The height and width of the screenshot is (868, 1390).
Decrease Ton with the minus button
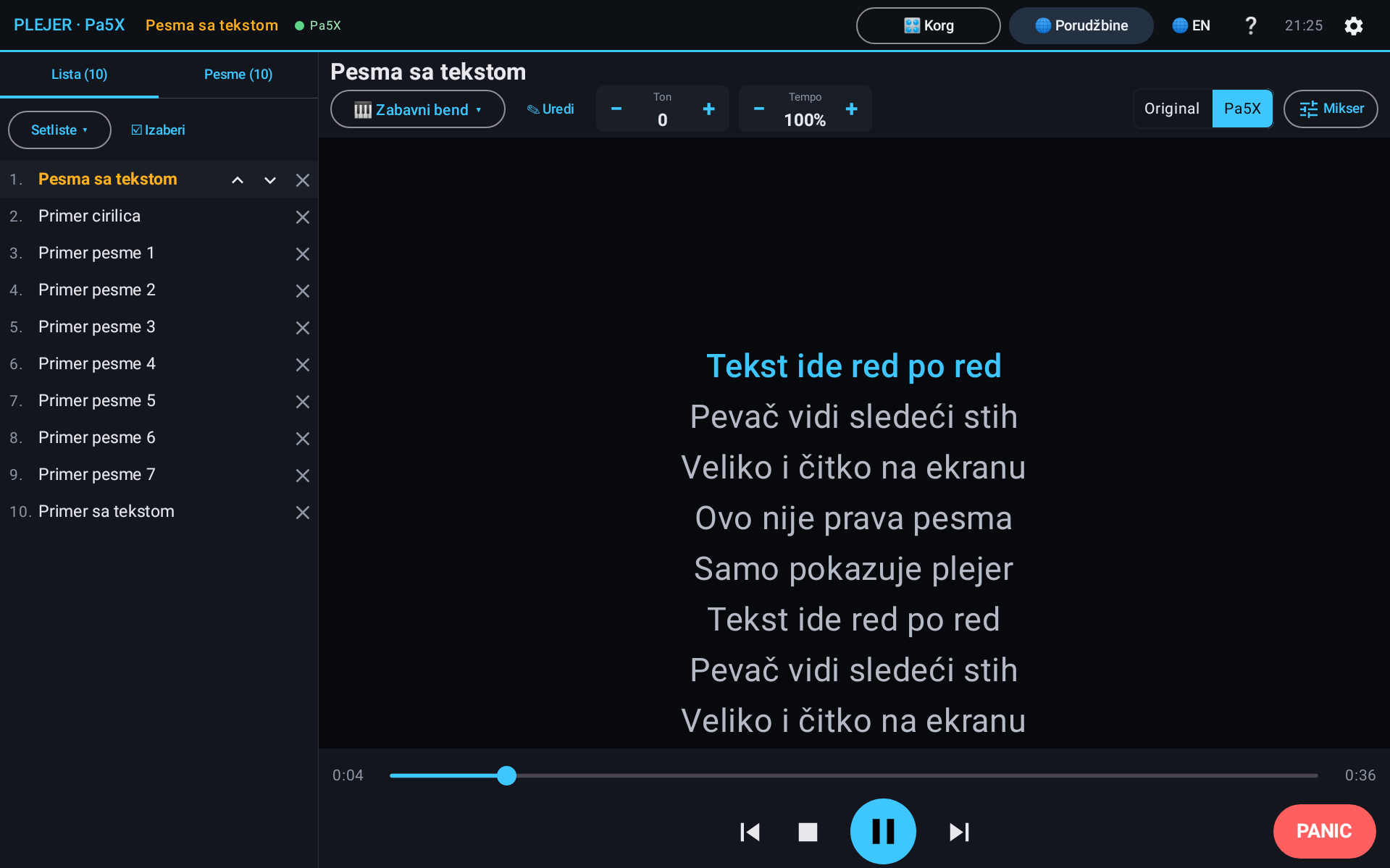[616, 109]
